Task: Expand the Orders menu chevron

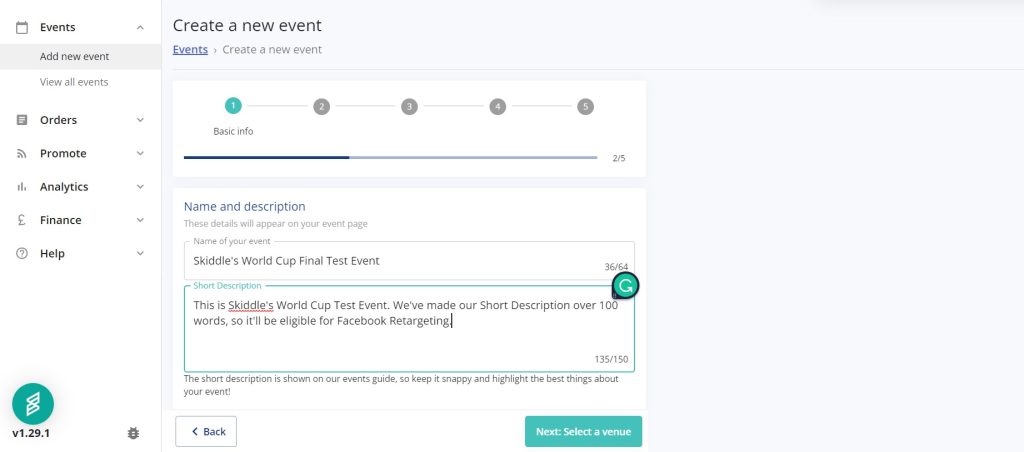Action: [140, 120]
